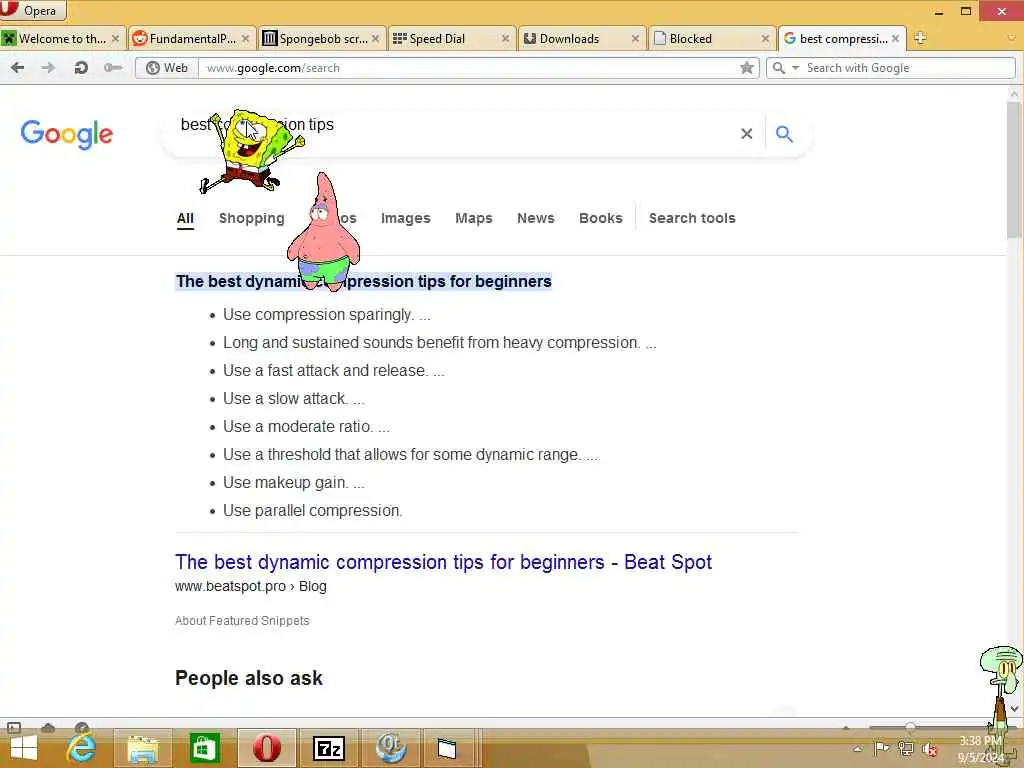Screen dimensions: 1024x768
Task: Click 'Use parallel compression' line
Action: [313, 511]
